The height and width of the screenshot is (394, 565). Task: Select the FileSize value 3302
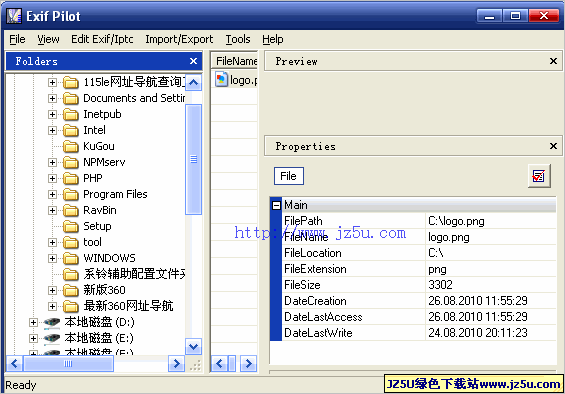(x=440, y=285)
